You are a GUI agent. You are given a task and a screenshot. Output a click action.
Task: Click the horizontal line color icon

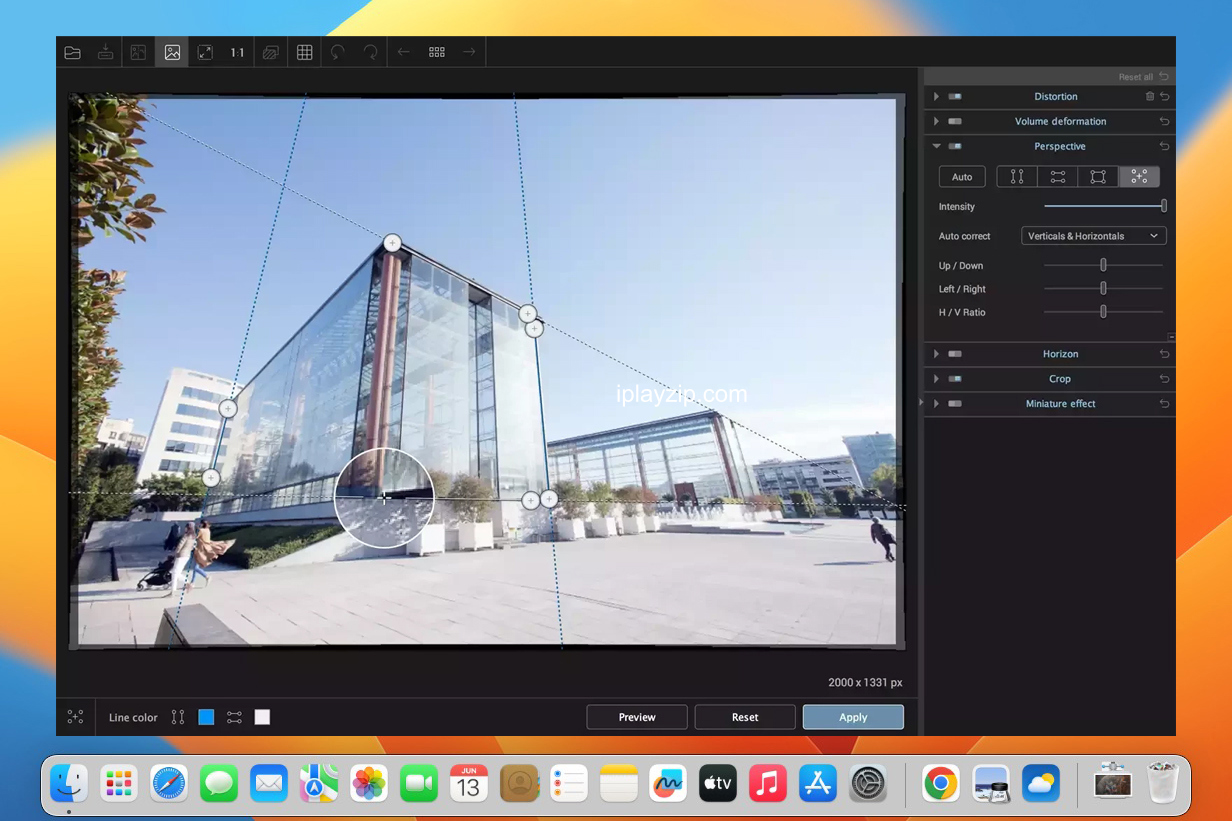(234, 717)
